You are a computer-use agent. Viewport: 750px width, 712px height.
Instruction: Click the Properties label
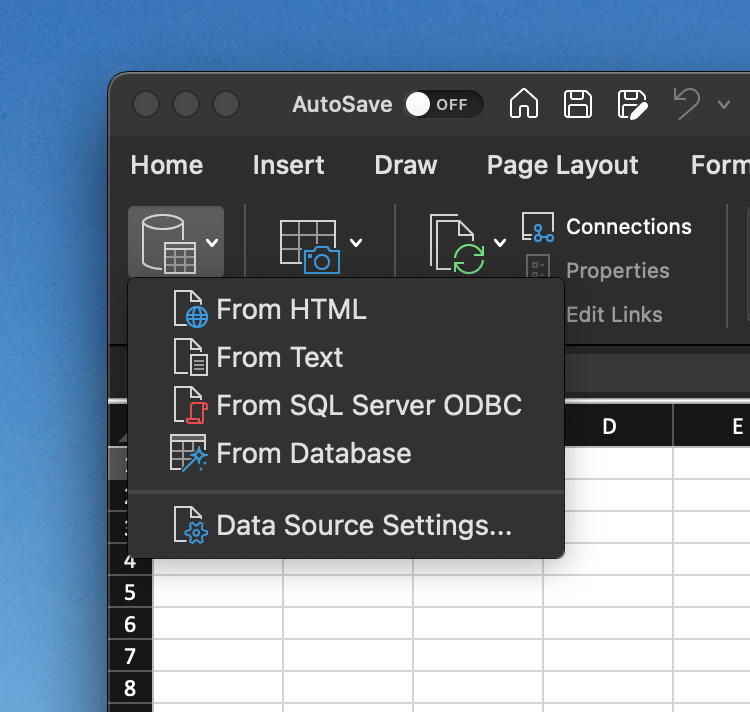(618, 271)
